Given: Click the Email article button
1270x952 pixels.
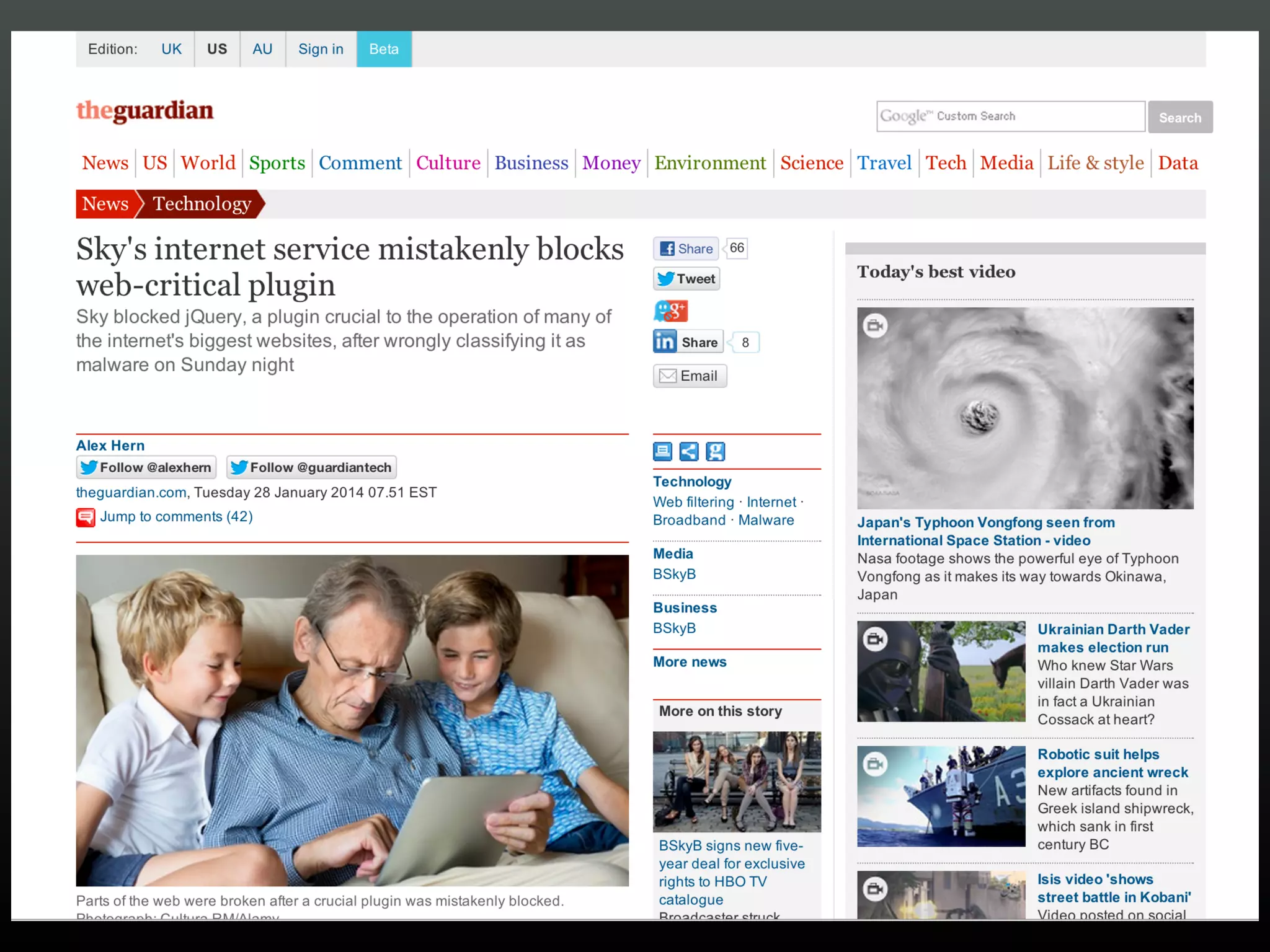Looking at the screenshot, I should click(x=690, y=376).
